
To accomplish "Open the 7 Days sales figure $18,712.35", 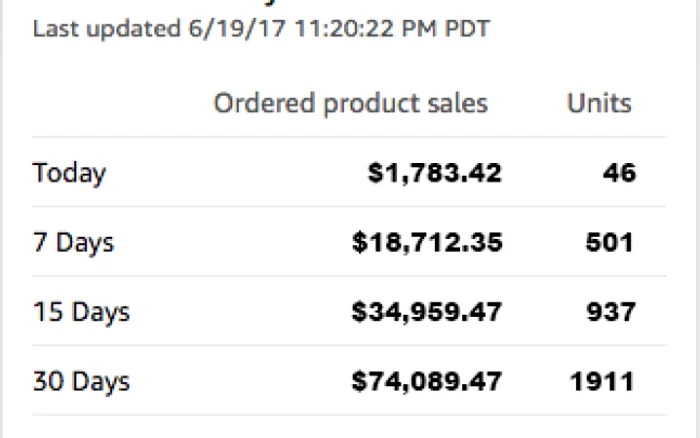I will pos(427,242).
